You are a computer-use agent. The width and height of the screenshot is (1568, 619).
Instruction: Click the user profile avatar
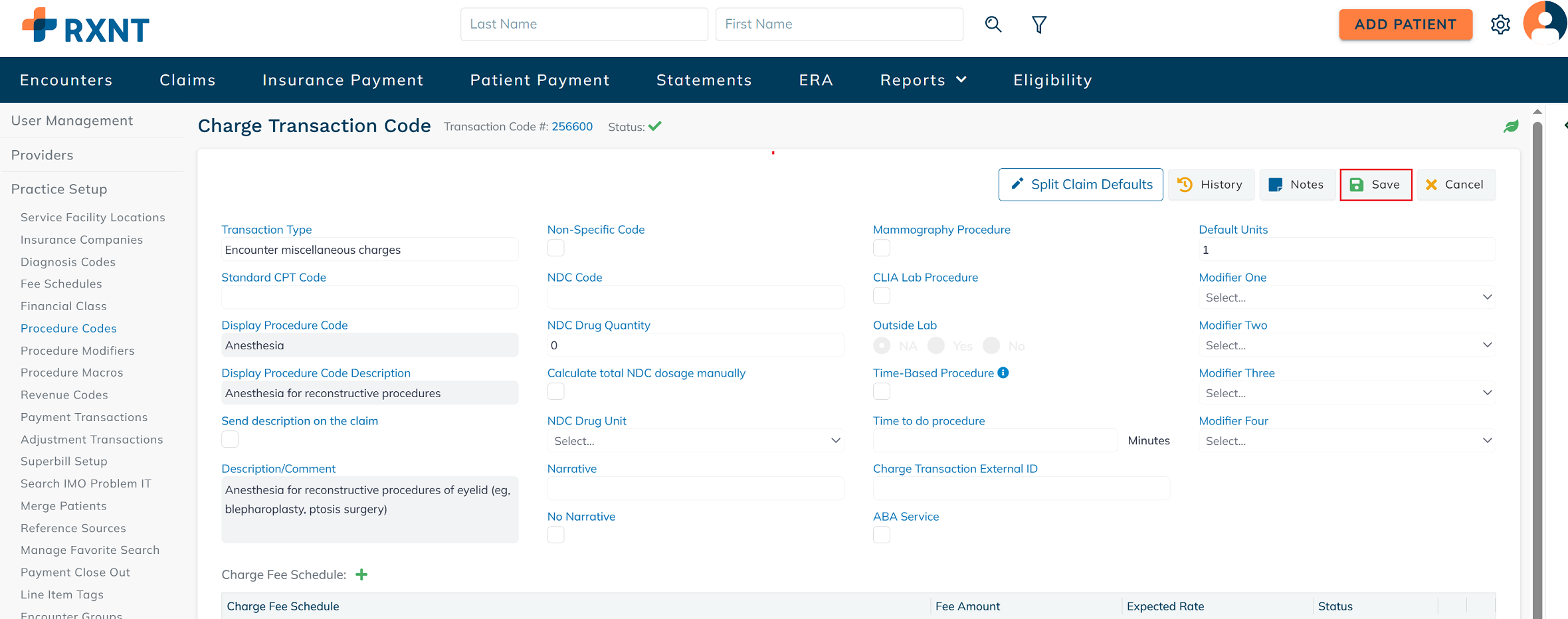pyautogui.click(x=1545, y=23)
